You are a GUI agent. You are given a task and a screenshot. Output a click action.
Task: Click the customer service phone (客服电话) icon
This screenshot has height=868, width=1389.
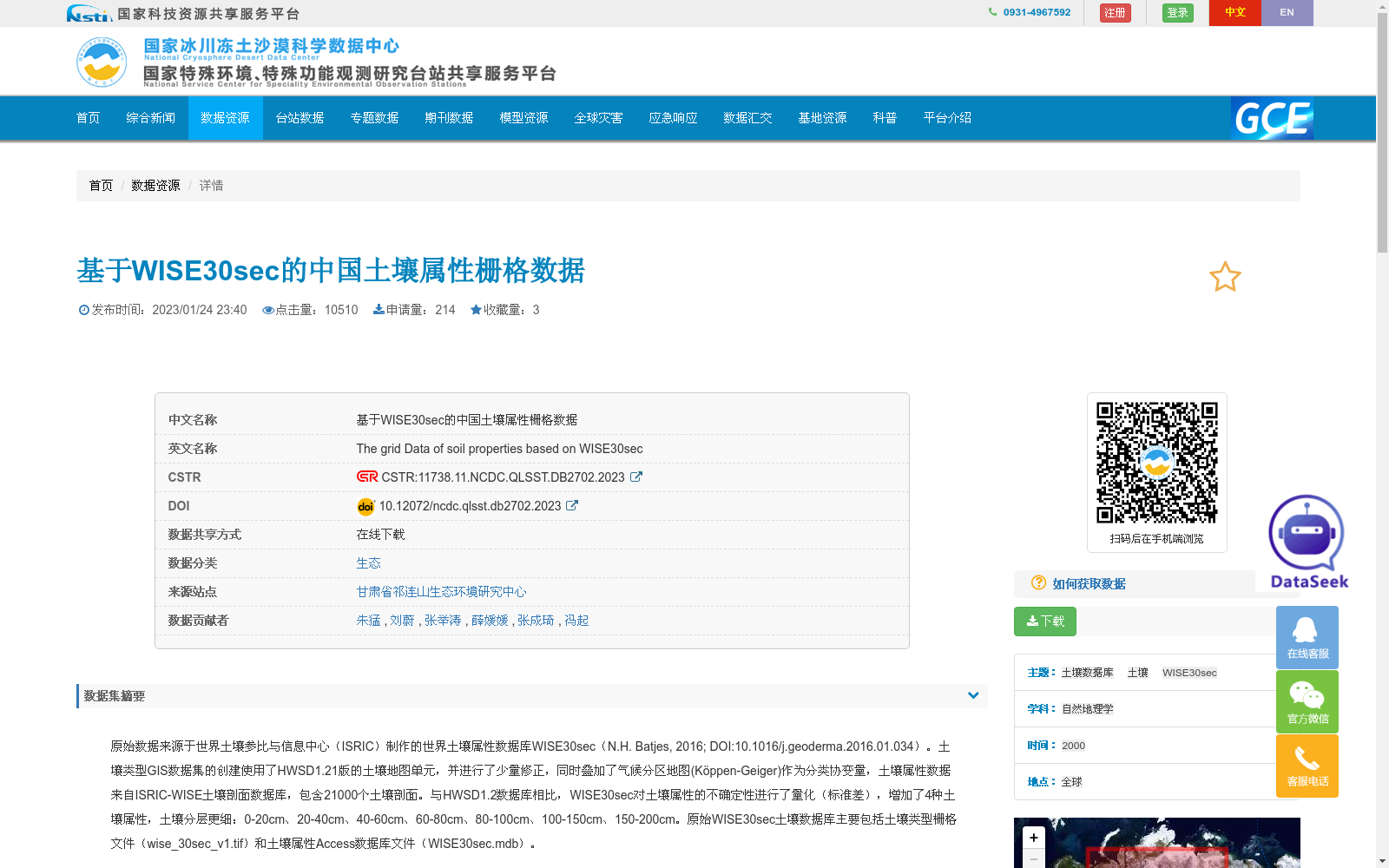pos(1307,766)
